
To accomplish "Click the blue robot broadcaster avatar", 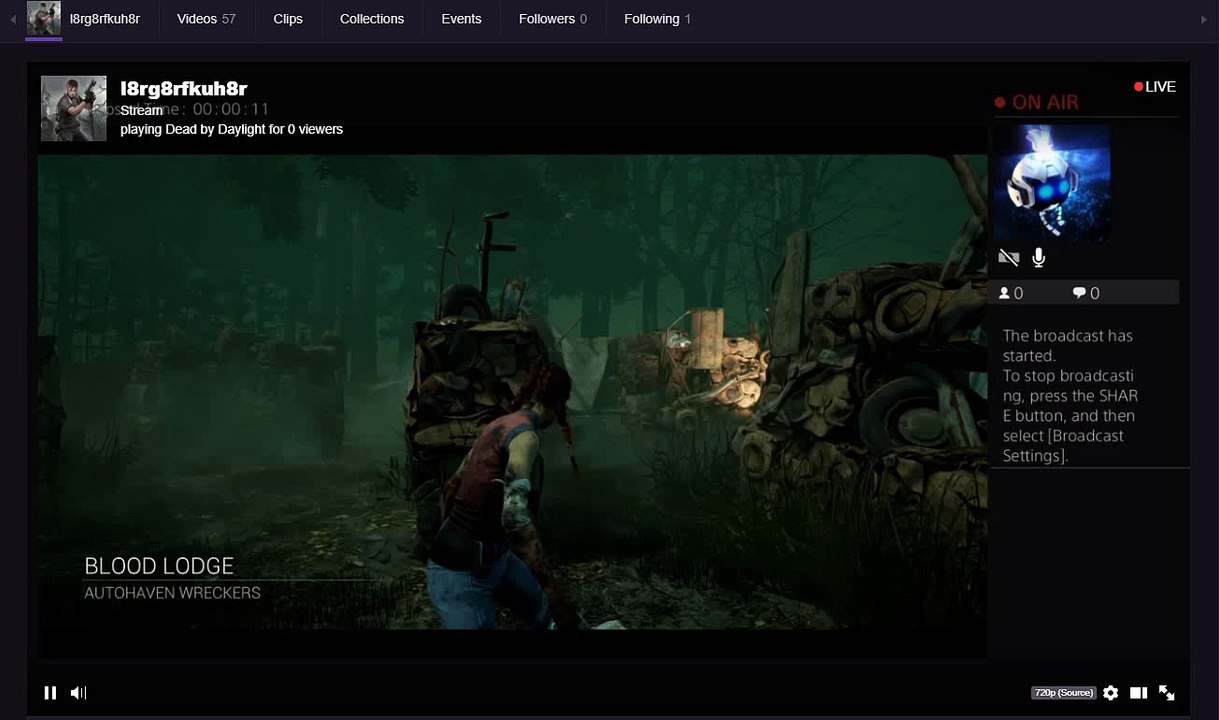I will (x=1052, y=182).
